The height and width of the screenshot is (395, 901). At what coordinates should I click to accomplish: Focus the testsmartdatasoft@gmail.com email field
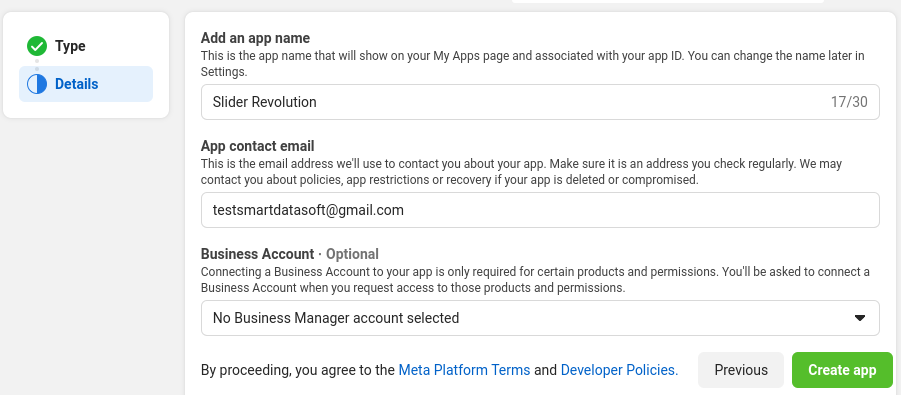pos(540,210)
